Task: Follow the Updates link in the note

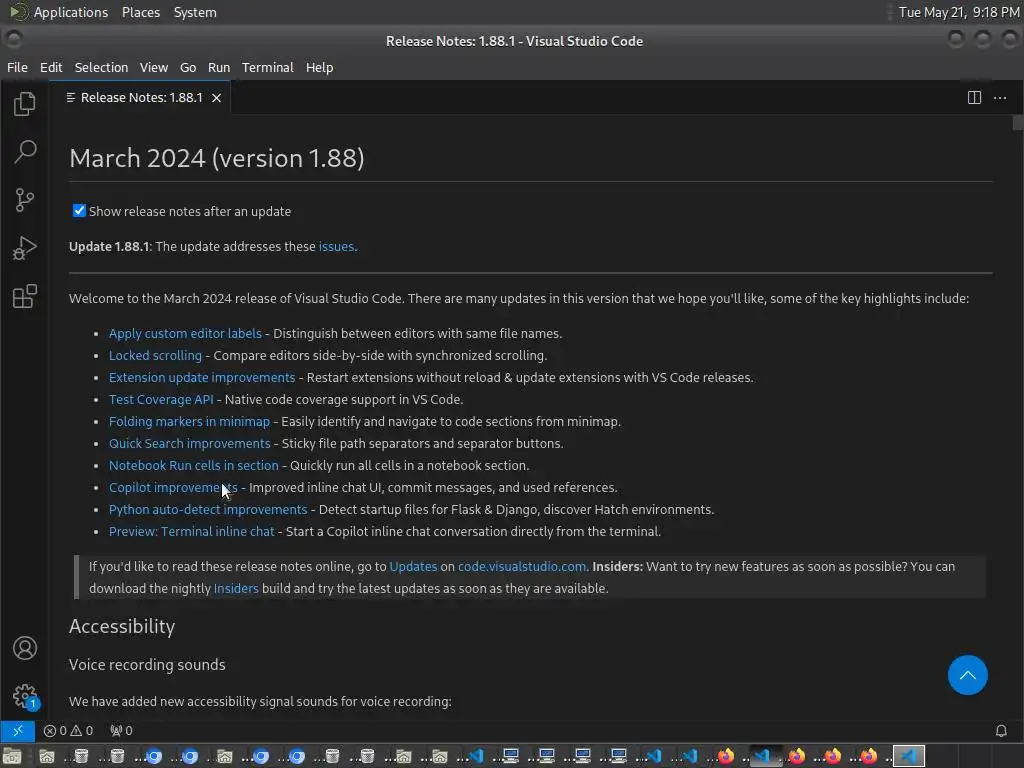Action: coord(413,566)
